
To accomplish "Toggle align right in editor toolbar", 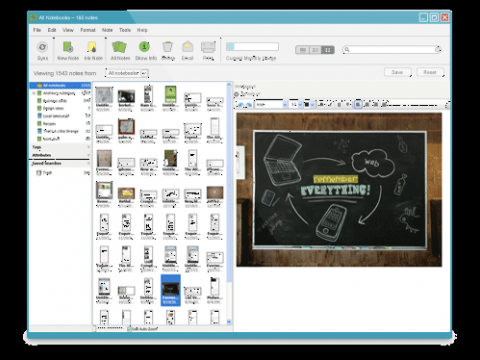I will tap(375, 104).
